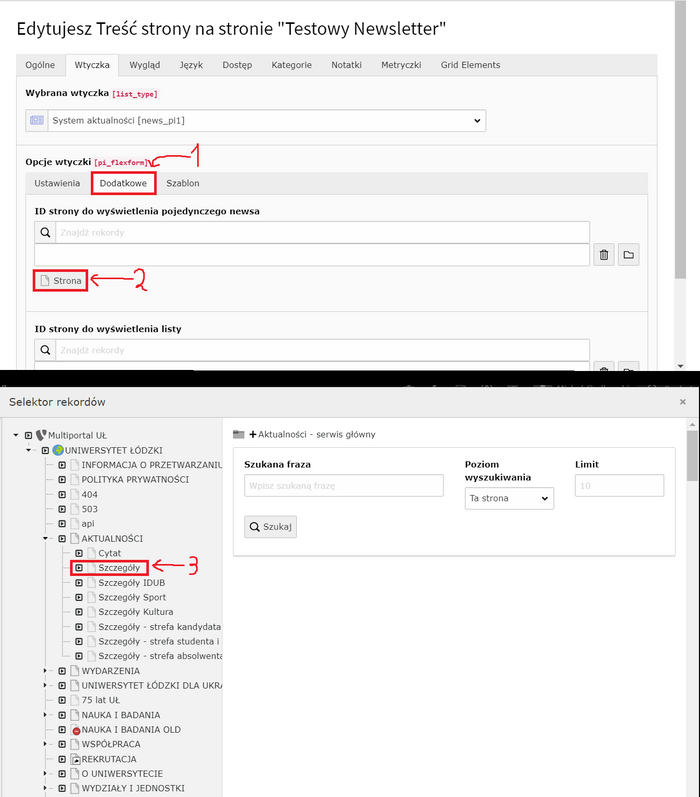The width and height of the screenshot is (700, 797).
Task: Click the red hidden-page icon for NAUKA I BADANIA OLD
Action: [x=74, y=730]
